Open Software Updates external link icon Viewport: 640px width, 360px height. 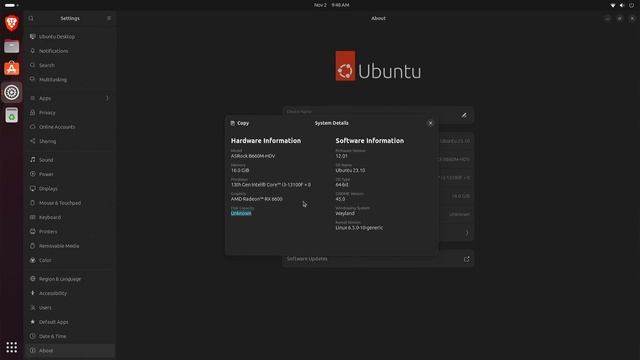click(x=467, y=259)
